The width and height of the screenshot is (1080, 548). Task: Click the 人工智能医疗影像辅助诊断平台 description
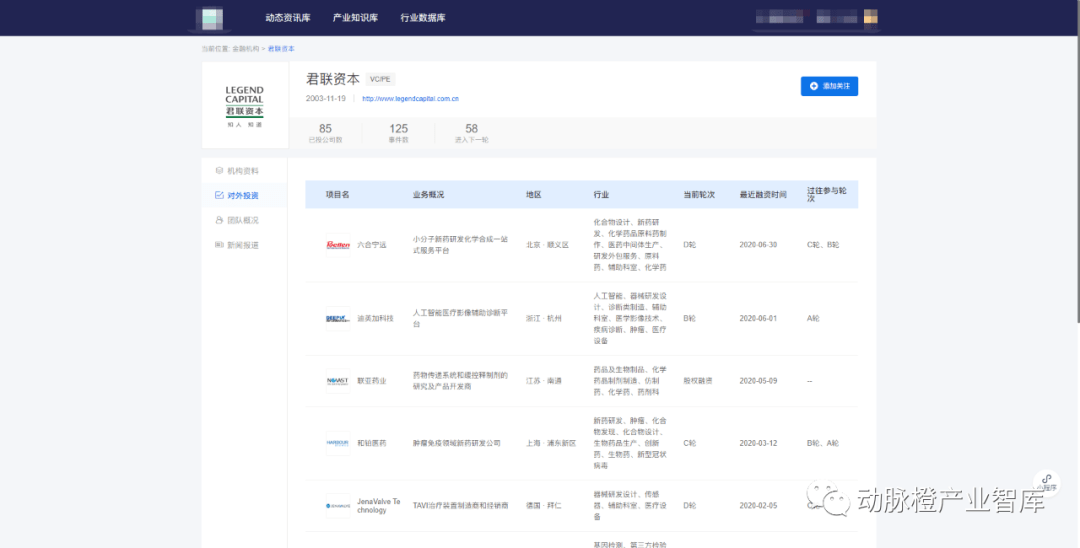pos(460,318)
